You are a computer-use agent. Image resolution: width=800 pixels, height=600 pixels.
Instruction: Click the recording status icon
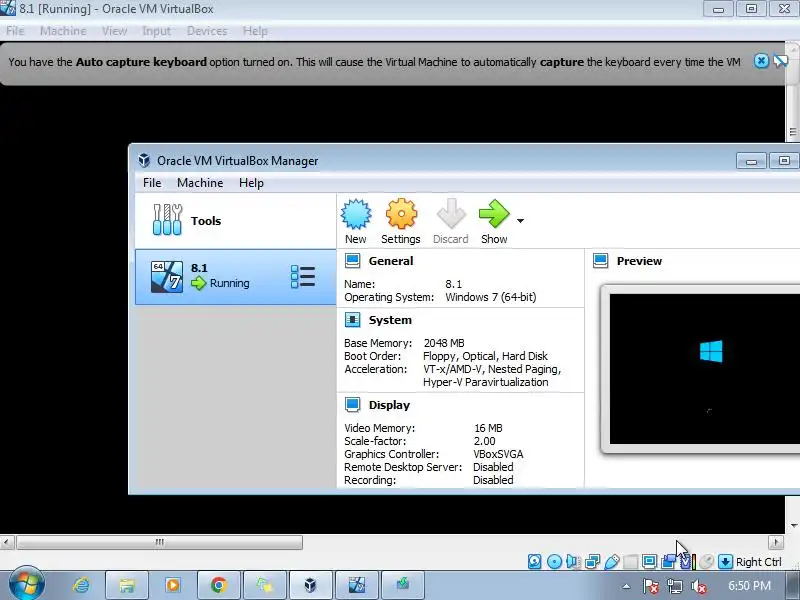pyautogui.click(x=668, y=562)
